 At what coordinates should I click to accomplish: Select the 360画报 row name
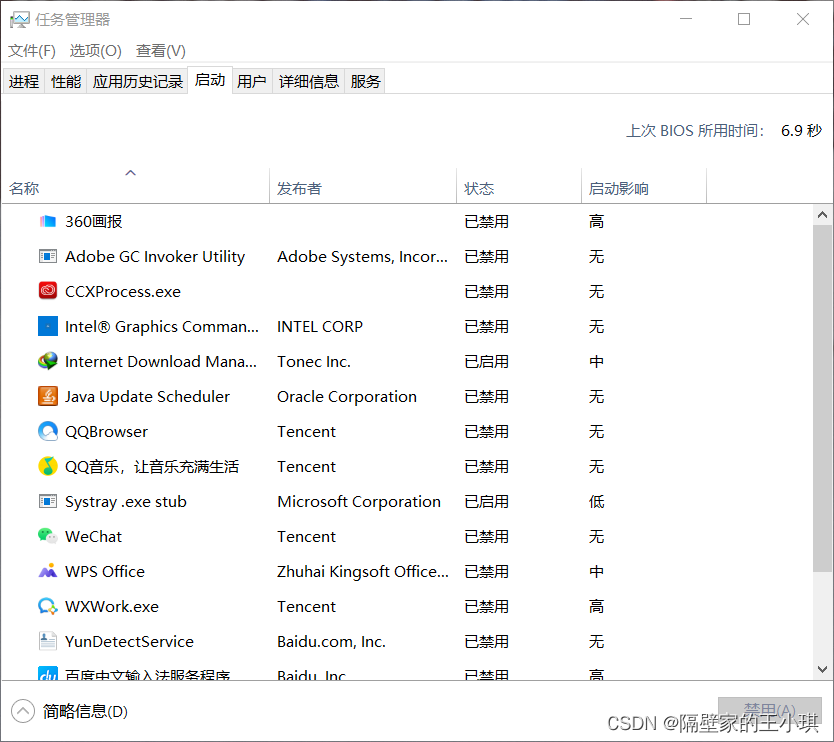click(x=94, y=221)
